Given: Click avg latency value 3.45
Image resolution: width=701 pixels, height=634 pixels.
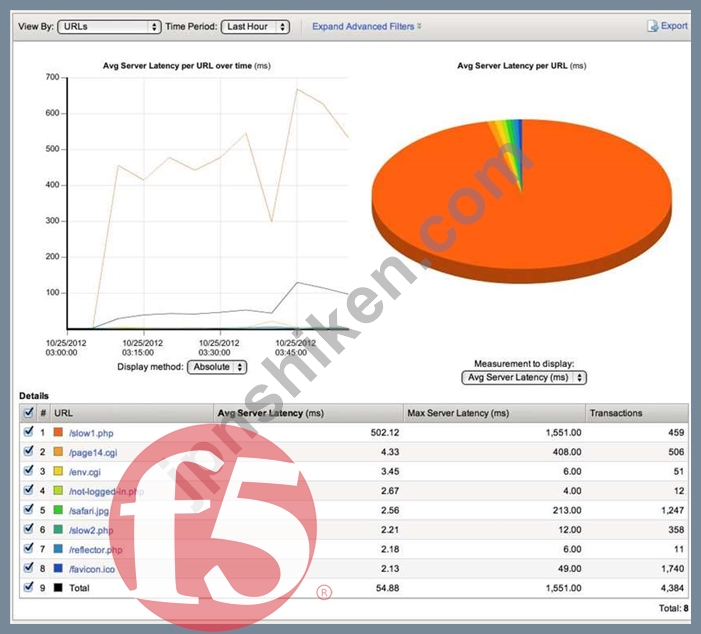Looking at the screenshot, I should [390, 472].
